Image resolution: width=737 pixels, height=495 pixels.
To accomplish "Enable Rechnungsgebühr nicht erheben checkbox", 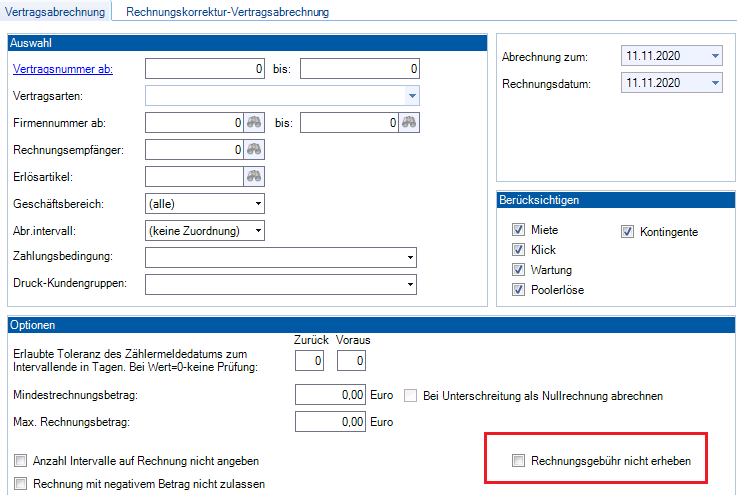I will tap(518, 461).
